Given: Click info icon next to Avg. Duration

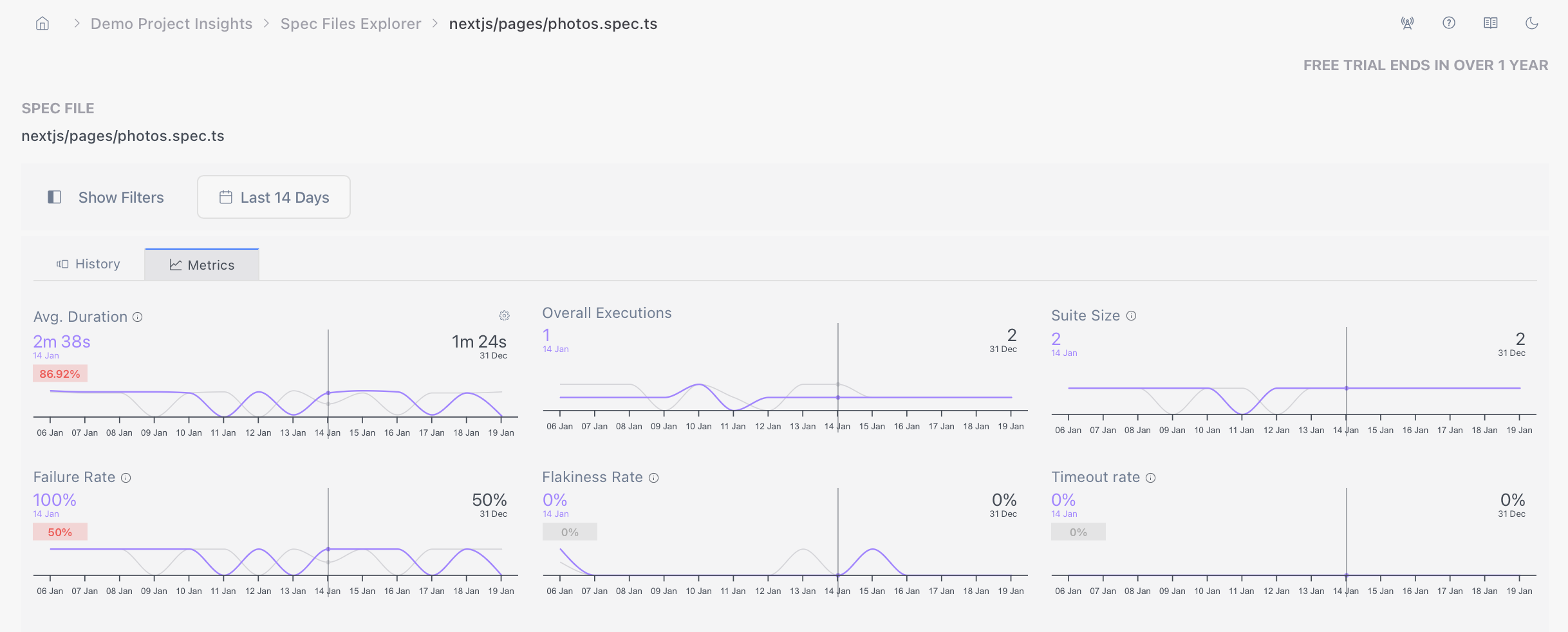Looking at the screenshot, I should (x=138, y=317).
